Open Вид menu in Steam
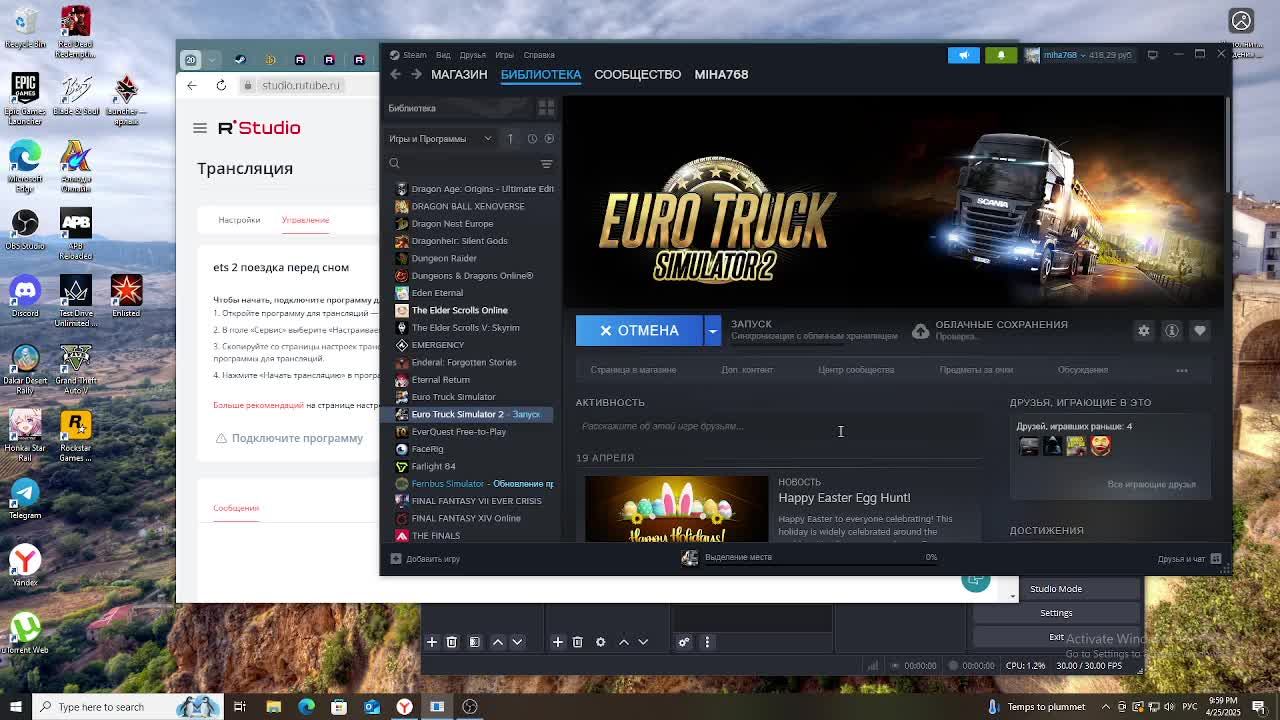Image resolution: width=1280 pixels, height=720 pixels. (443, 55)
